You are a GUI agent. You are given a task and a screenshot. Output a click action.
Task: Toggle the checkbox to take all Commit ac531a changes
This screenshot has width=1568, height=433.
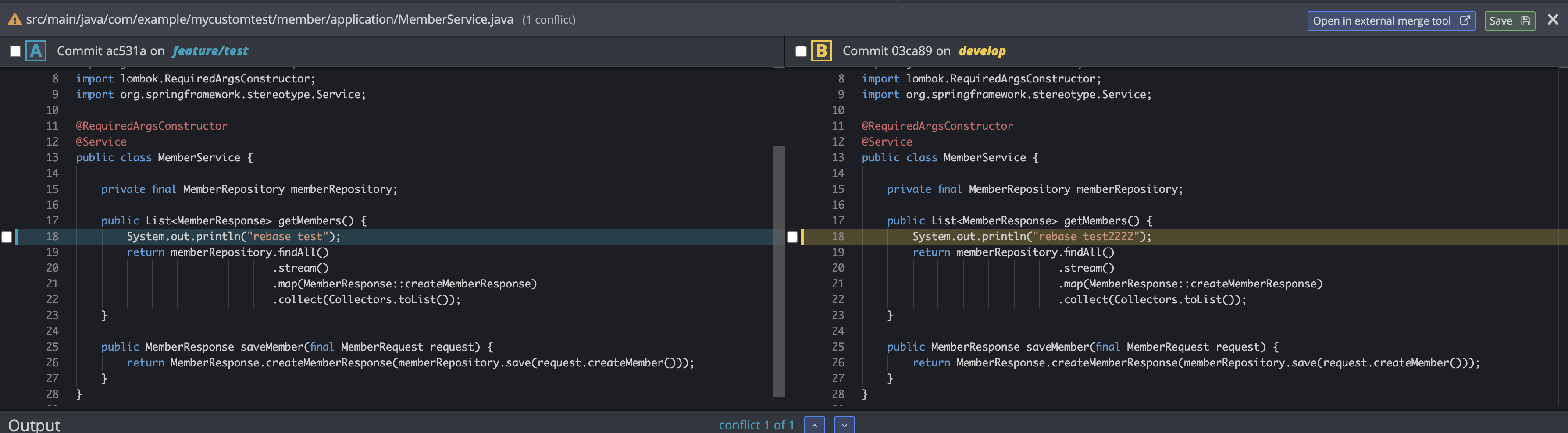tap(15, 51)
